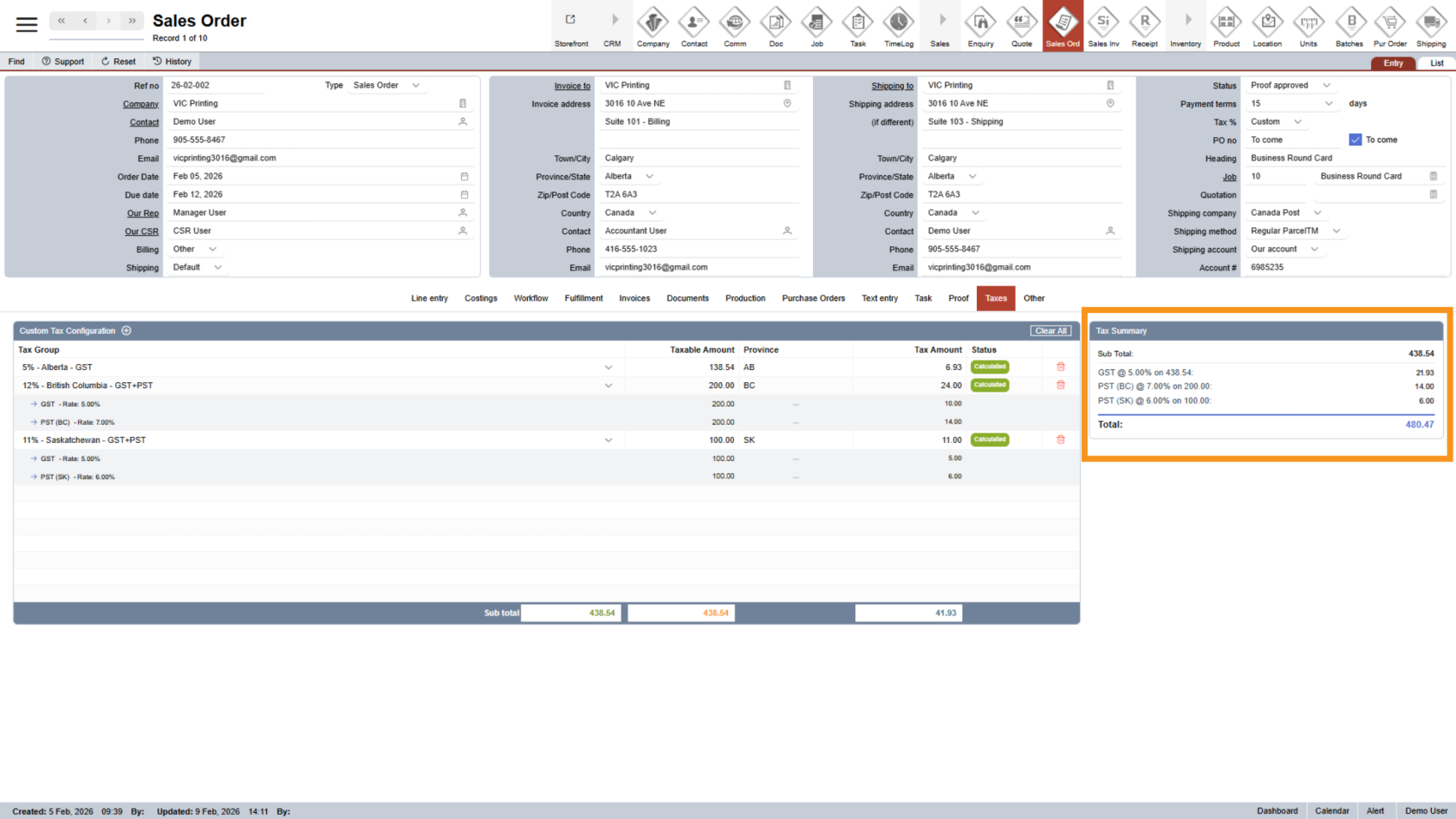The height and width of the screenshot is (819, 1456).
Task: Switch to the Costings tab
Action: 480,298
